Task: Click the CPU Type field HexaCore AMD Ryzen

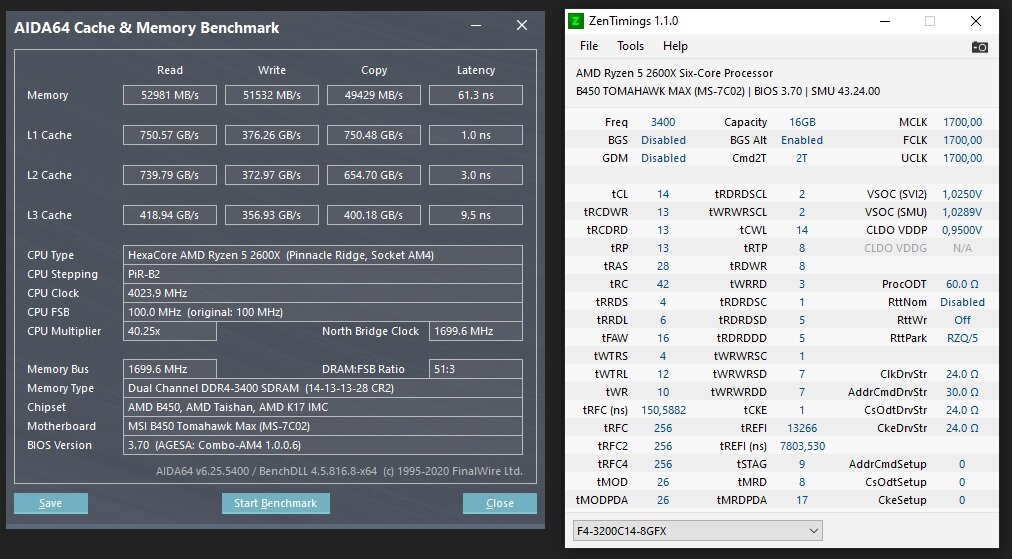Action: [x=323, y=255]
